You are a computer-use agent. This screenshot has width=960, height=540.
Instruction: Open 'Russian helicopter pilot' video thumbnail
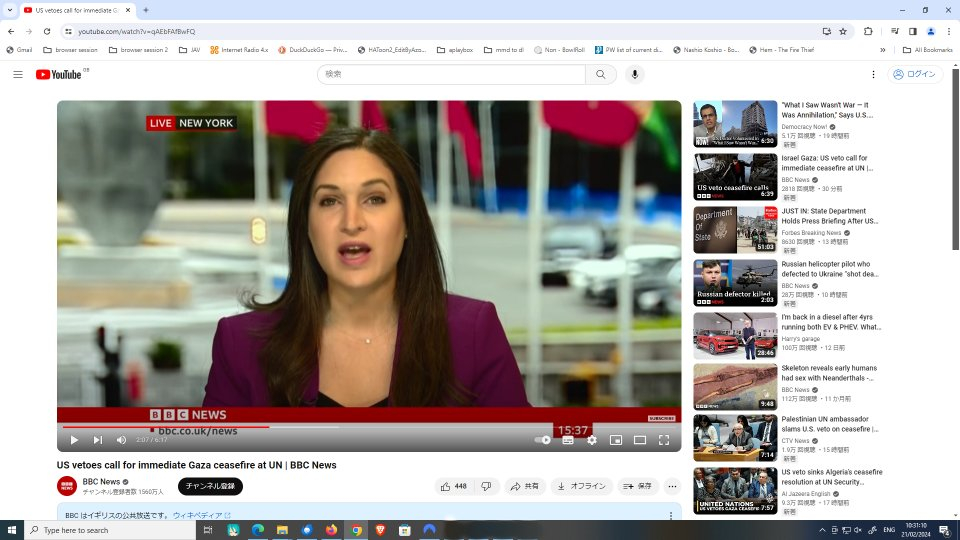pos(735,283)
